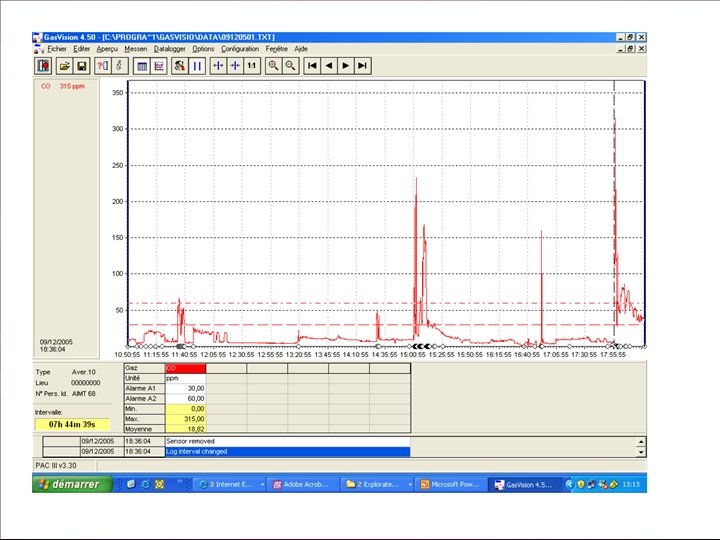This screenshot has width=720, height=540.
Task: Open the Configuration menu
Action: click(240, 48)
